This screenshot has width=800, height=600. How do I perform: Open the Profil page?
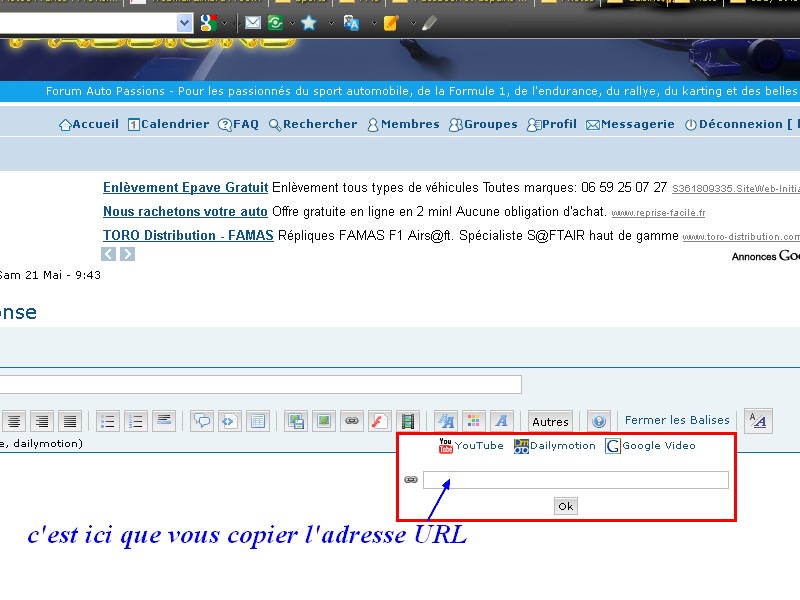click(x=552, y=124)
